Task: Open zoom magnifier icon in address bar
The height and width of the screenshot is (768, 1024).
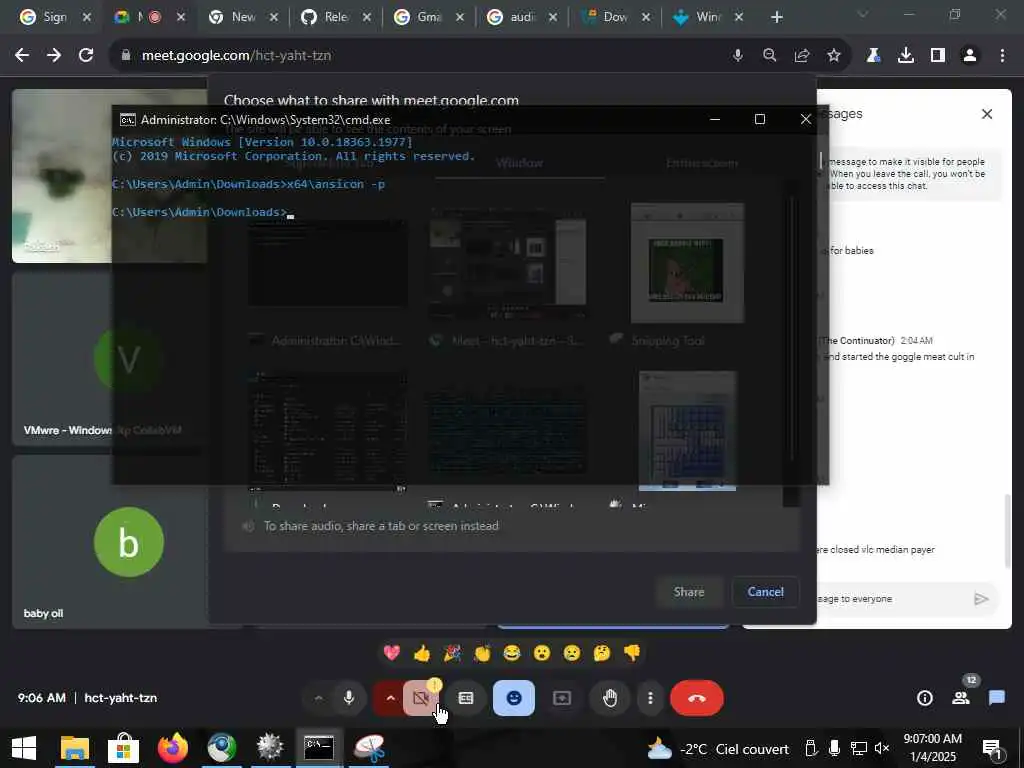Action: coord(770,56)
